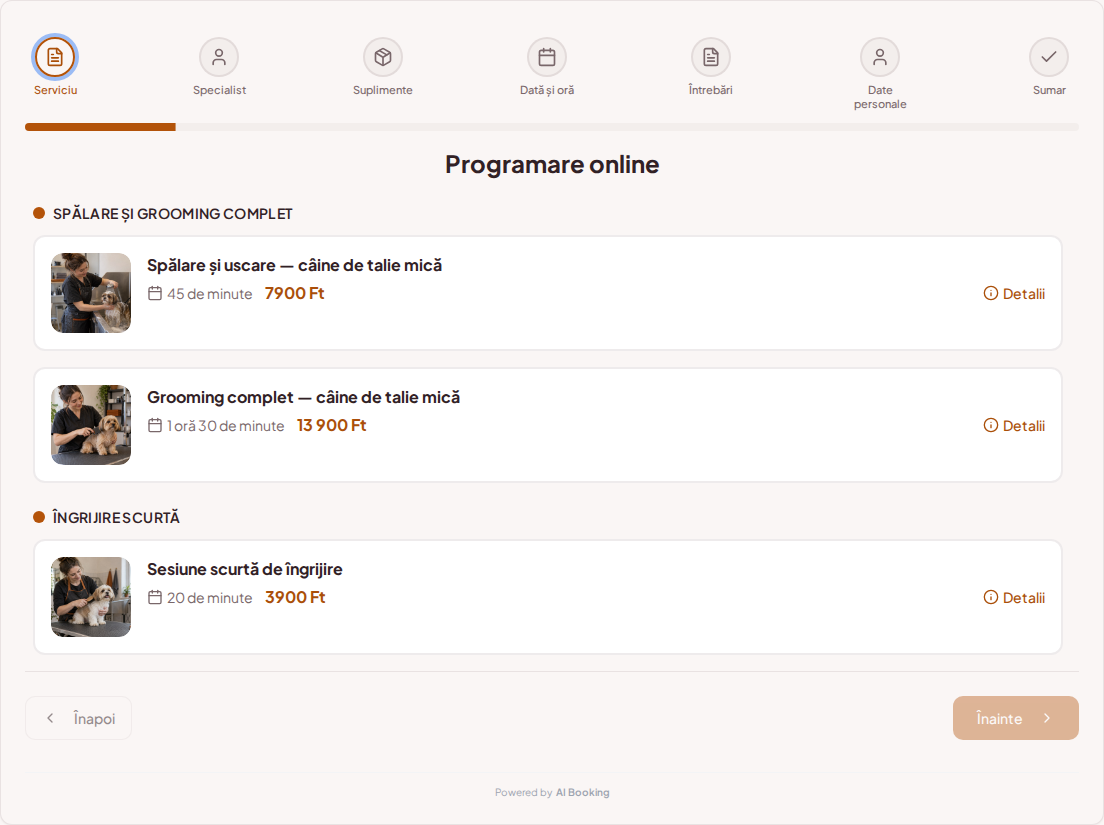Switch to the Sumar step label
Image resolution: width=1104 pixels, height=825 pixels.
point(1049,90)
